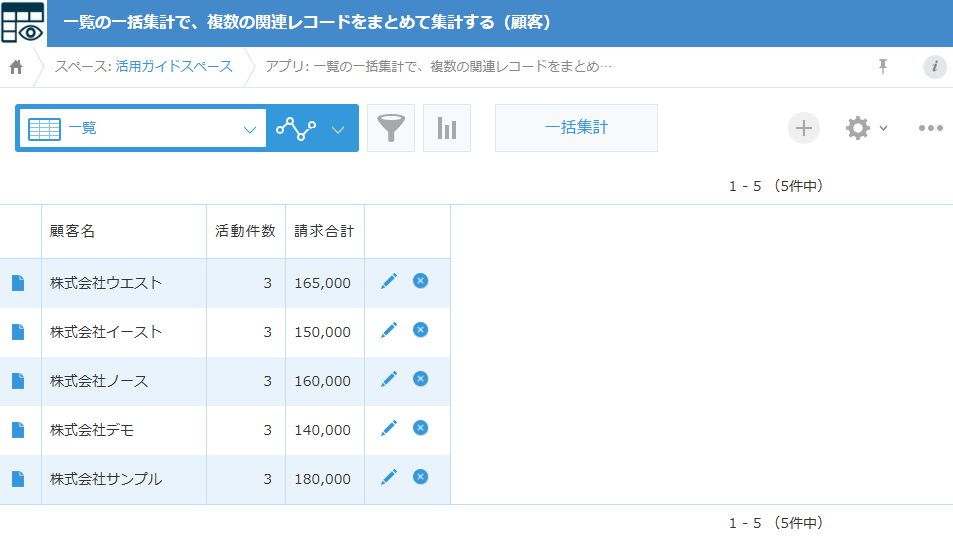Edit the 株式会社イースト row with pencil
This screenshot has height=537, width=953.
(x=389, y=330)
